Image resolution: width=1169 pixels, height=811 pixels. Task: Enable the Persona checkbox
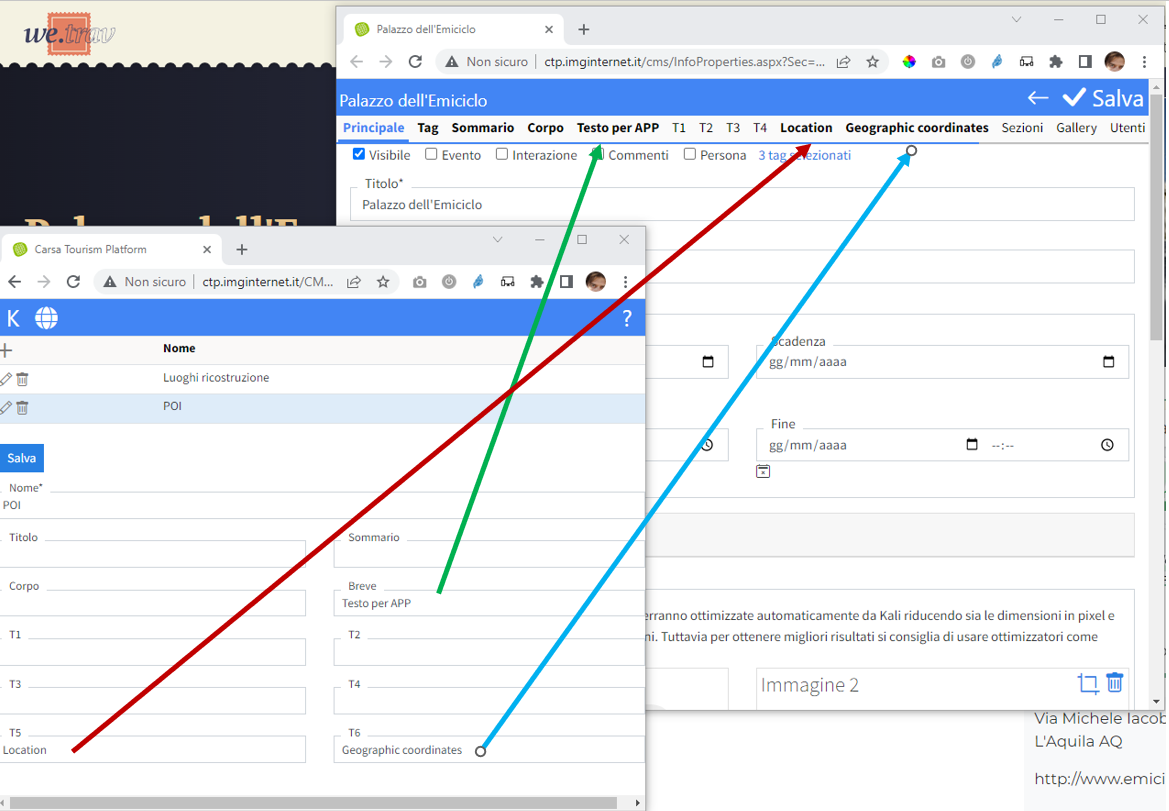pos(690,154)
